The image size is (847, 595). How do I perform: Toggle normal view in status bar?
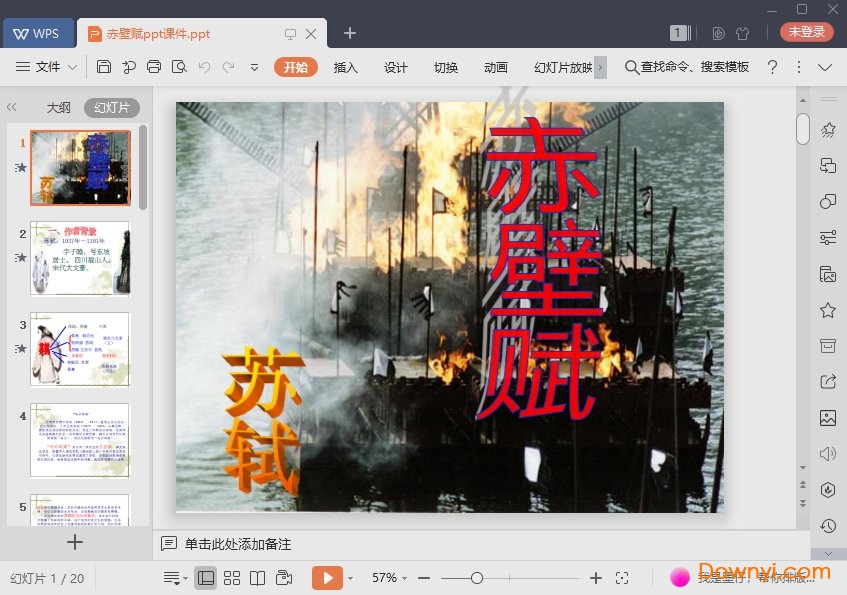204,578
